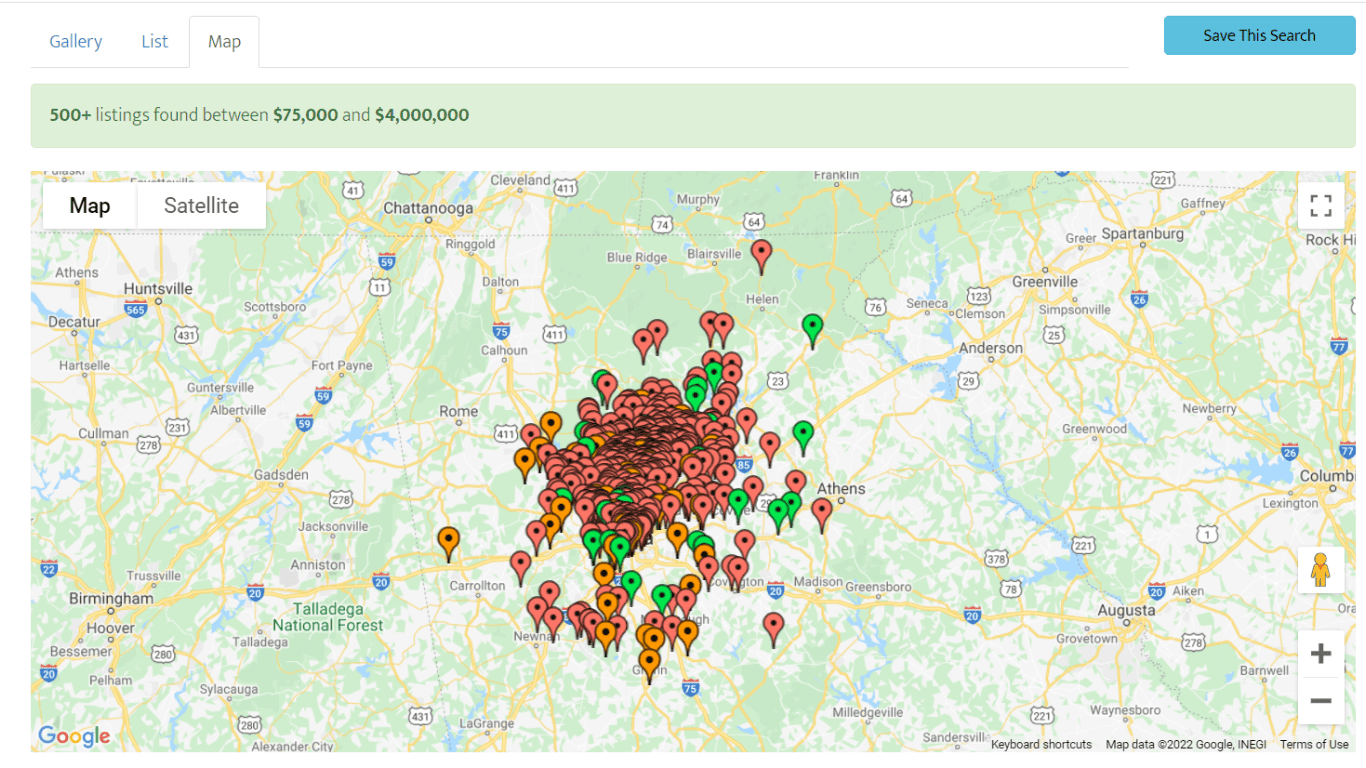Open the Keyboard shortcuts link
The width and height of the screenshot is (1366, 768).
pyautogui.click(x=1041, y=744)
